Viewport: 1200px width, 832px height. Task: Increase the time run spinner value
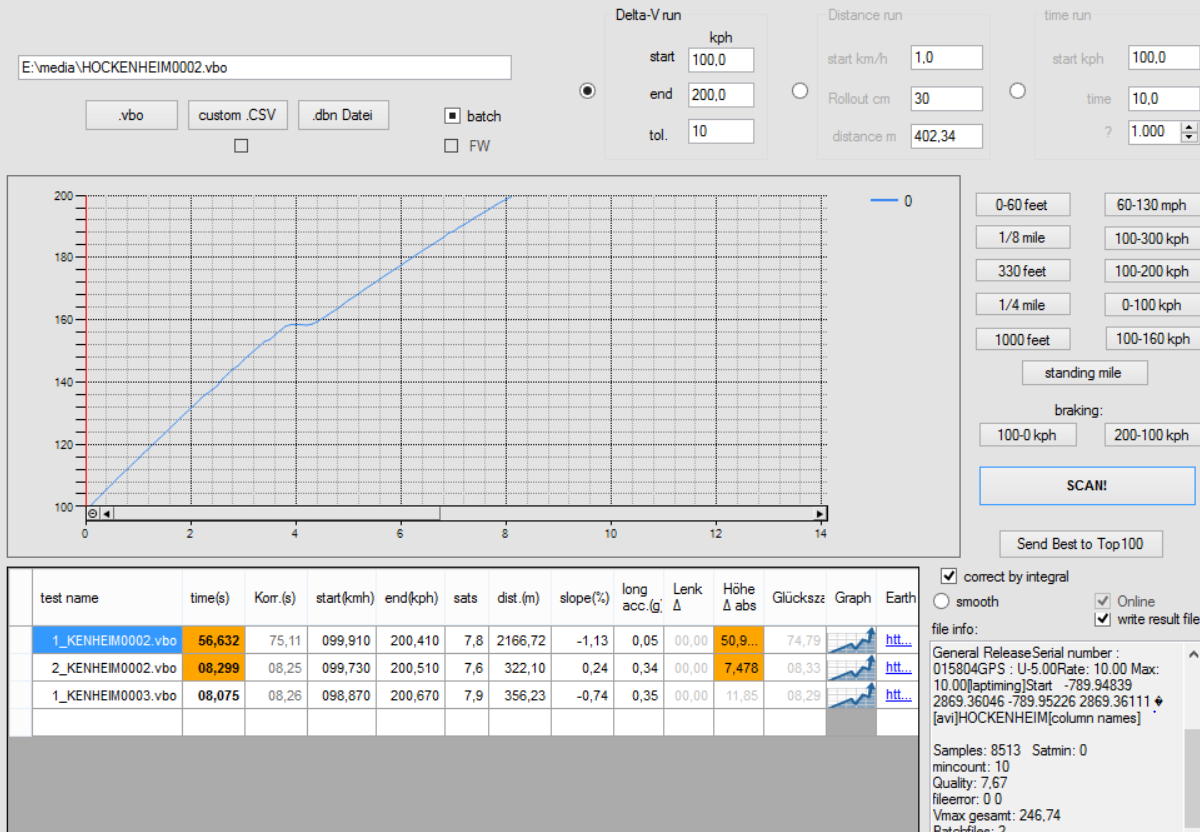click(1189, 127)
